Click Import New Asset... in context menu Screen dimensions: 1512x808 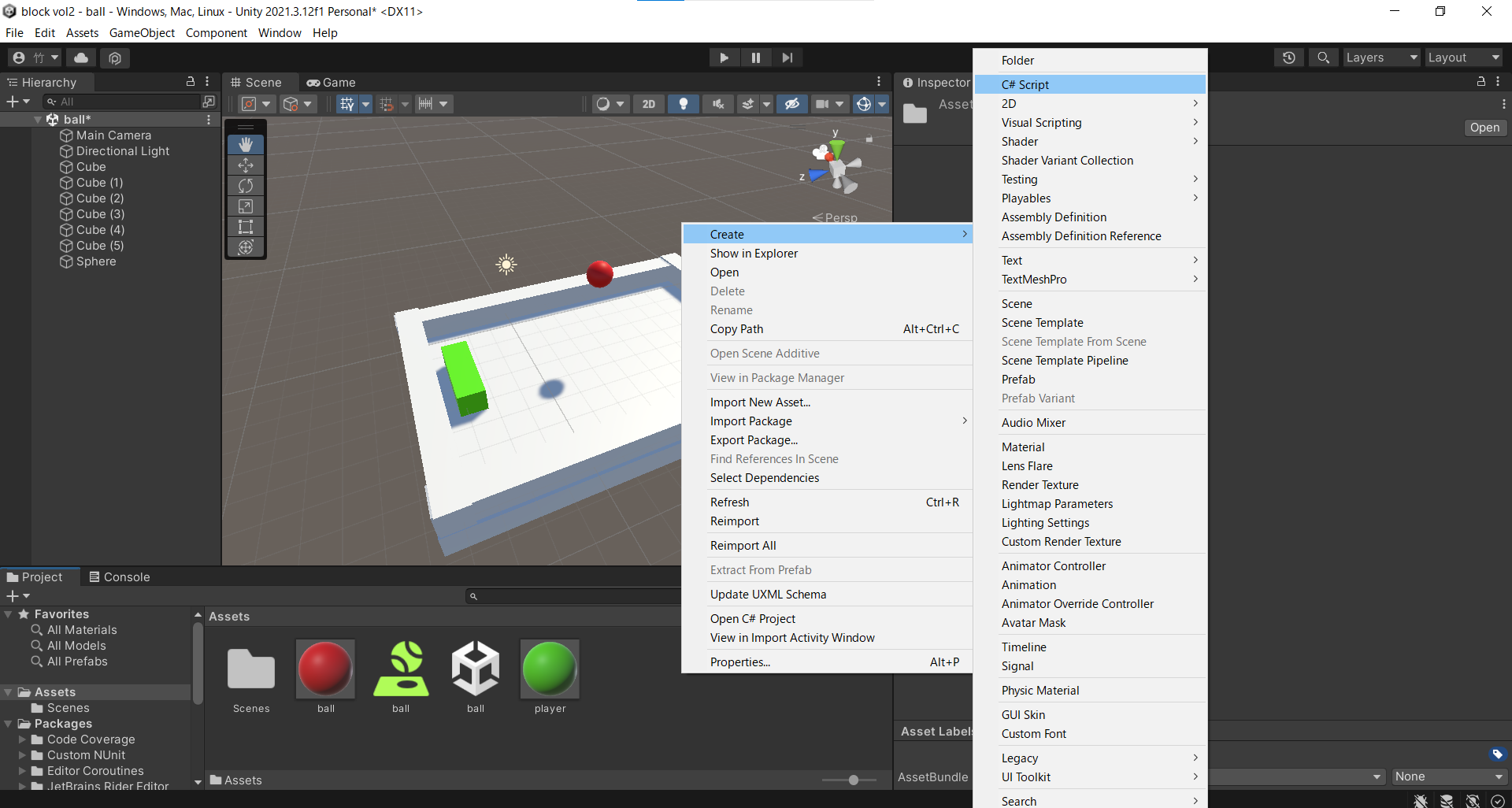[x=827, y=402]
